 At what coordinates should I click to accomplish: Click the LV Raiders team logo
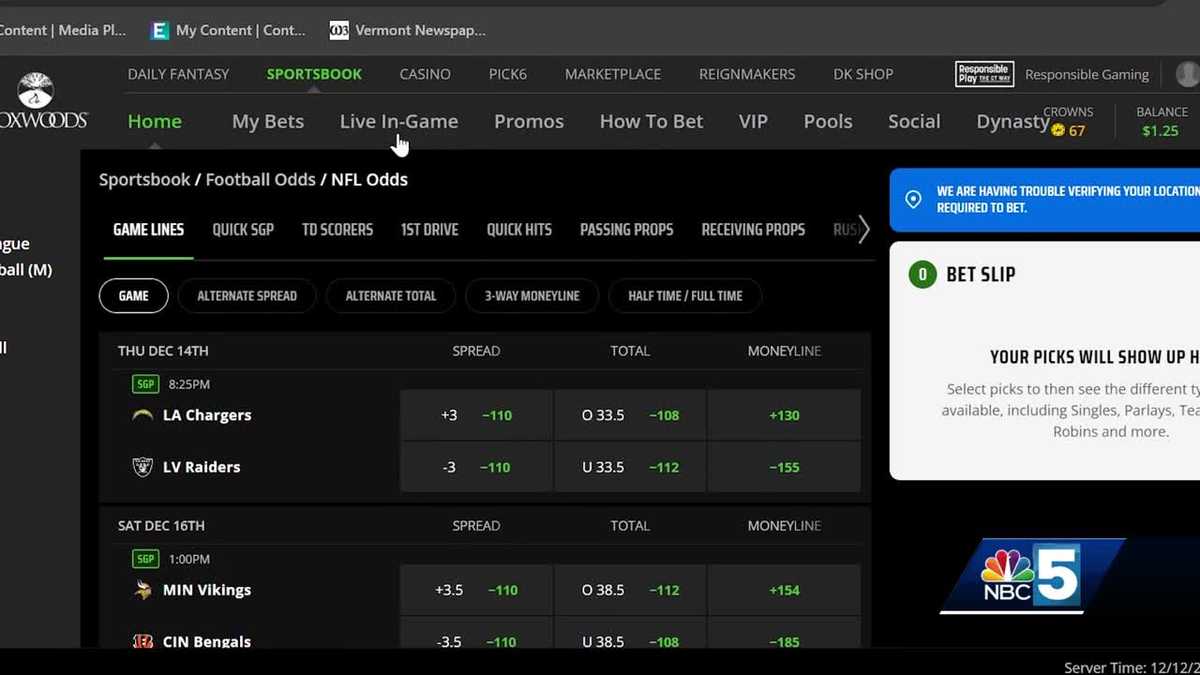[142, 467]
